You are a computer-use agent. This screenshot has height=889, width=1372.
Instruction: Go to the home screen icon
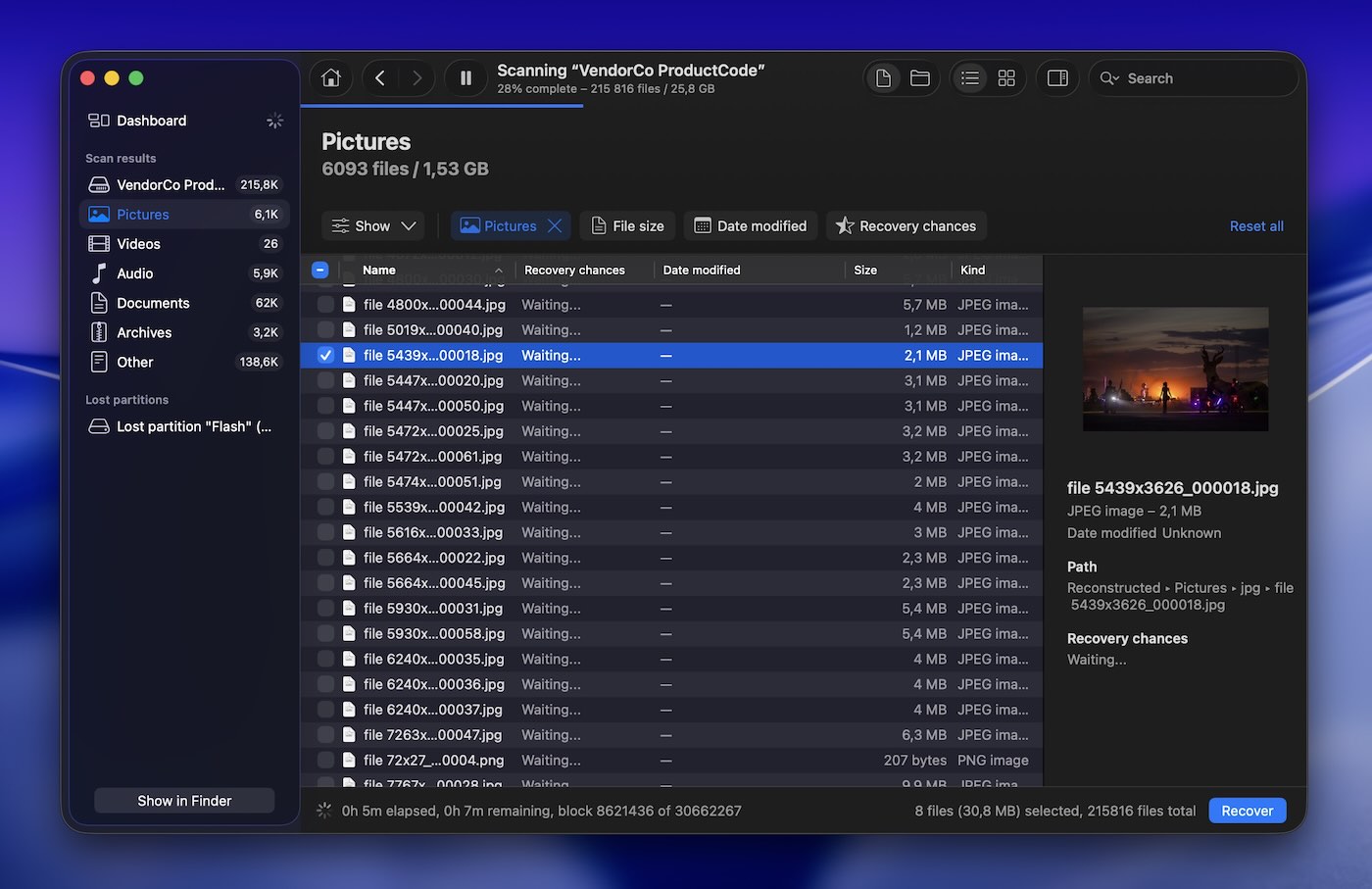[x=331, y=78]
